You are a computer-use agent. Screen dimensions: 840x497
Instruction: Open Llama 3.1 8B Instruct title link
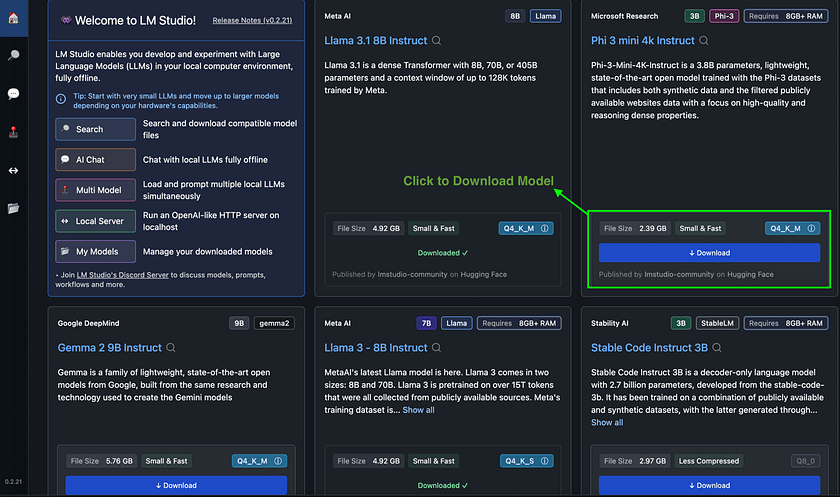click(x=376, y=41)
